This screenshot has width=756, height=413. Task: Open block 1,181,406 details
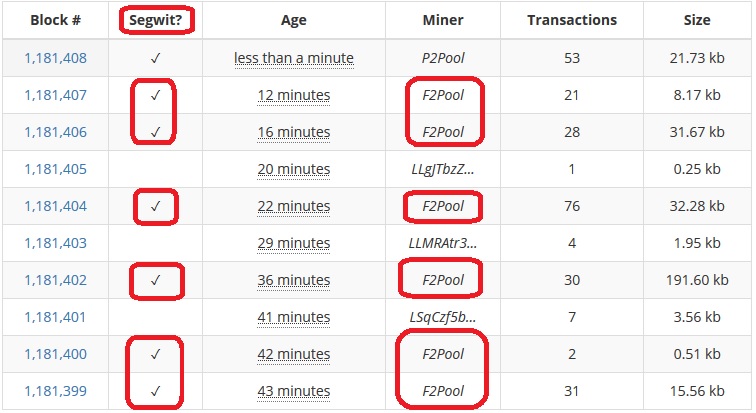55,133
